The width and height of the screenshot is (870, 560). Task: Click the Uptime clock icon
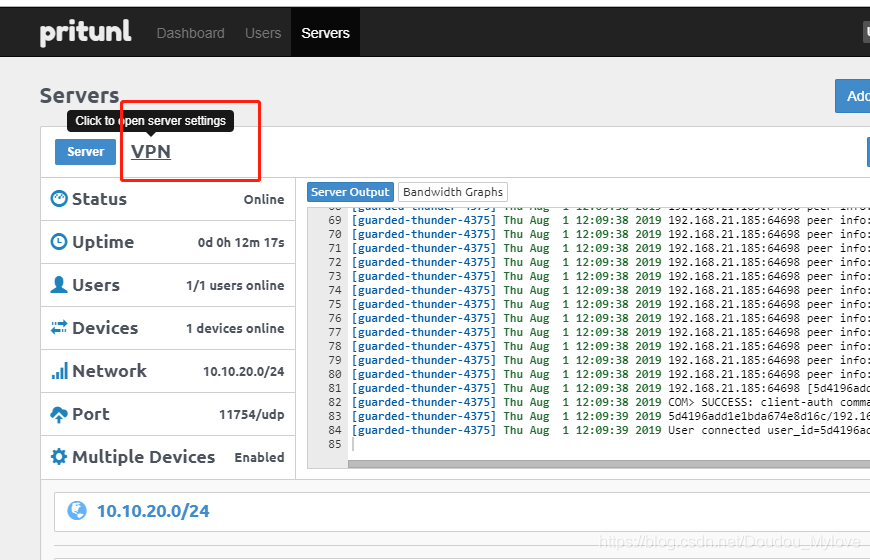[x=59, y=241]
